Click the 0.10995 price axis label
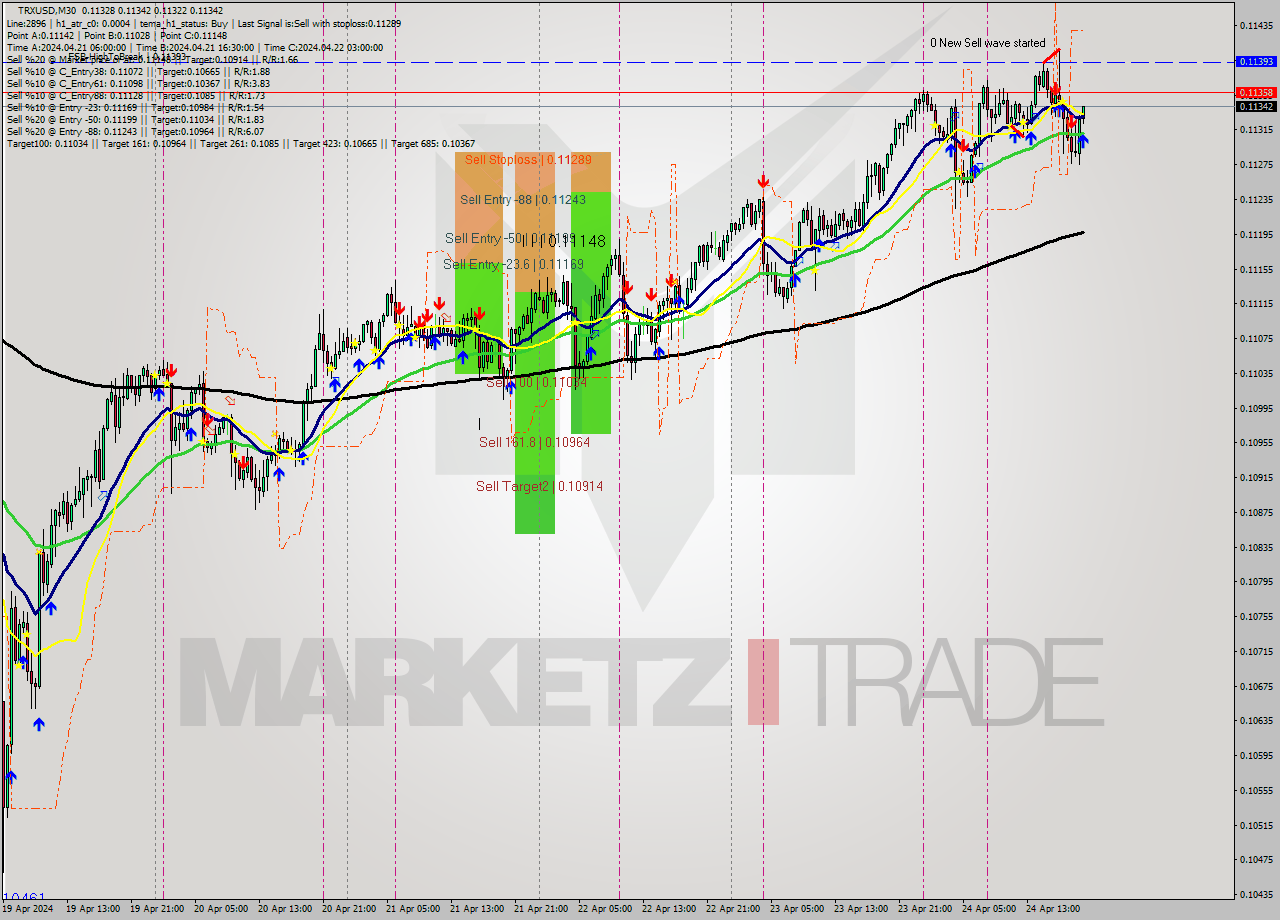 [1256, 408]
